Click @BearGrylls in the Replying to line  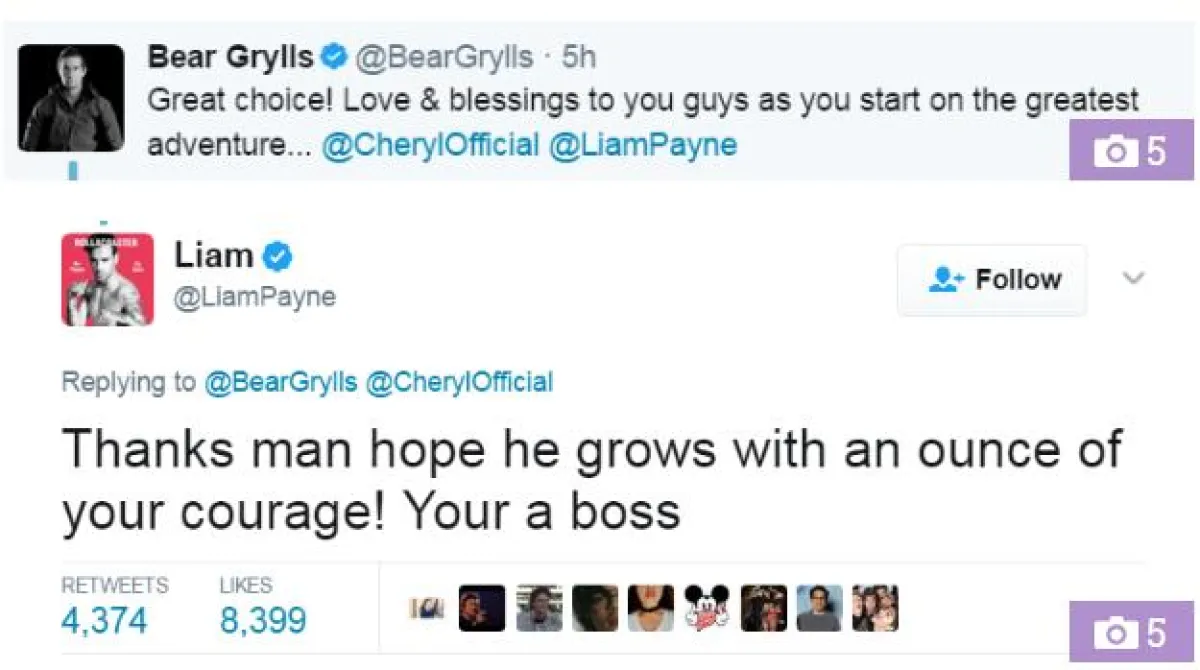tap(281, 382)
